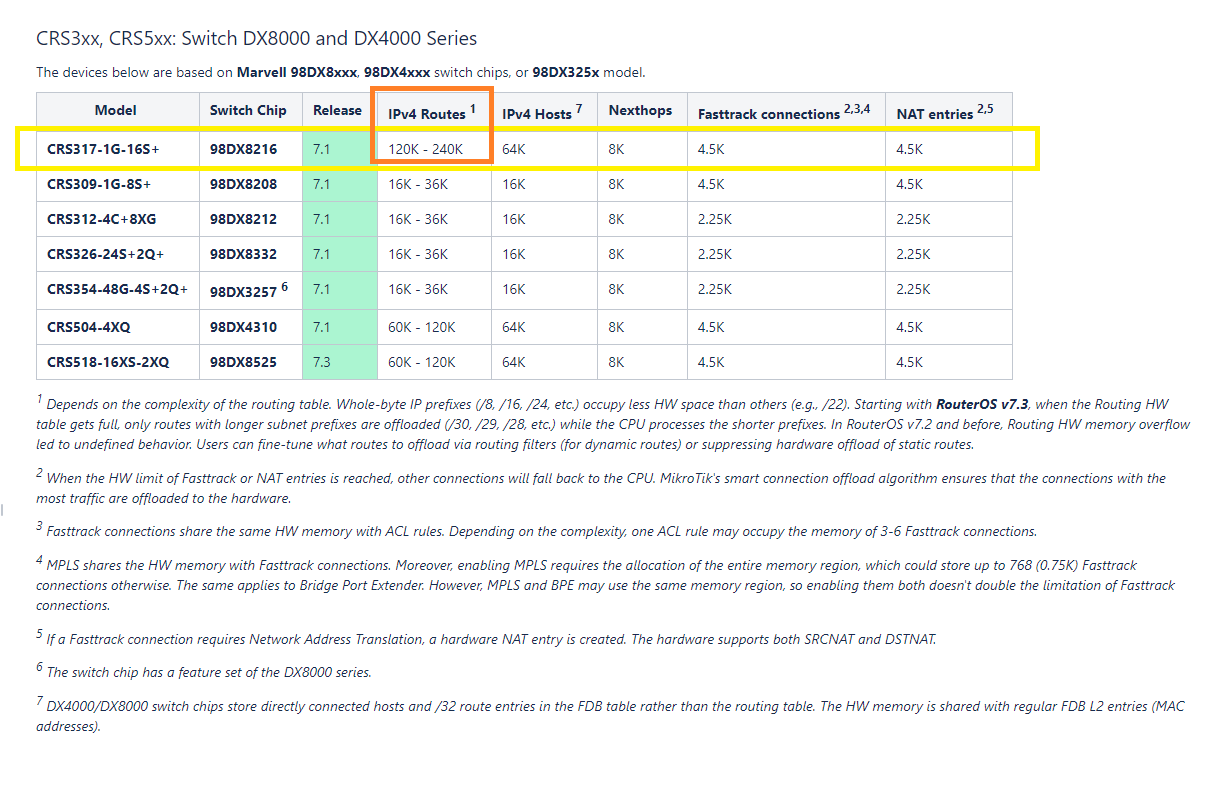
Task: Click the IPv4 Hosts column header
Action: (x=542, y=113)
